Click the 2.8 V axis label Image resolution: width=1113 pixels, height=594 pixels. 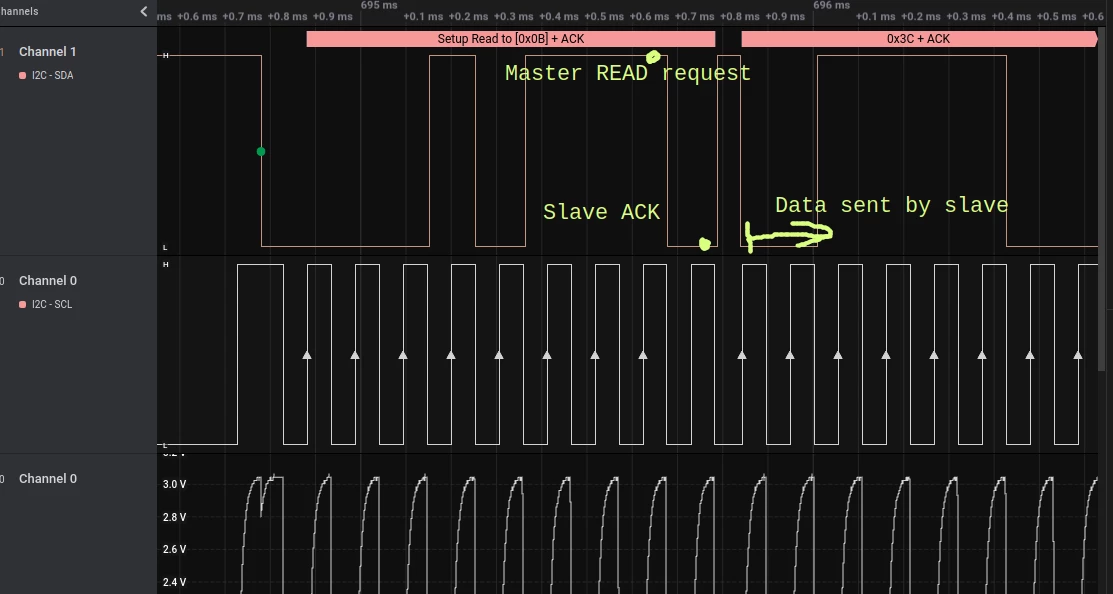pos(175,517)
